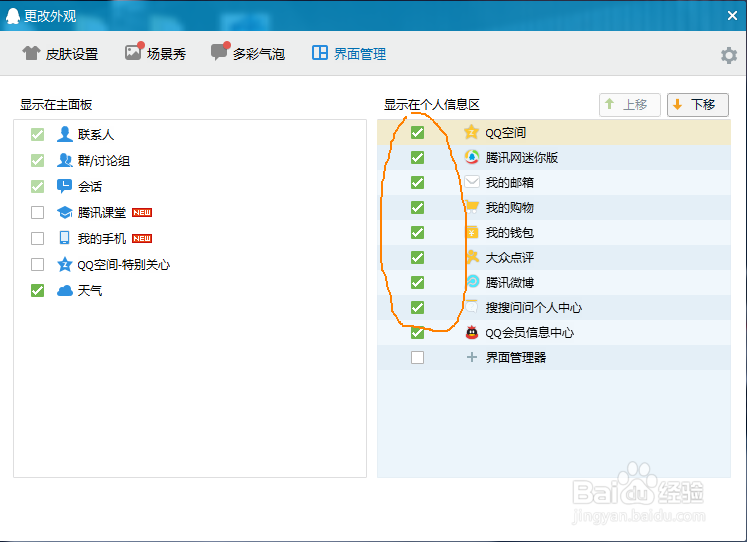Image resolution: width=747 pixels, height=542 pixels.
Task: Click the contacts person icon
Action: tap(64, 134)
